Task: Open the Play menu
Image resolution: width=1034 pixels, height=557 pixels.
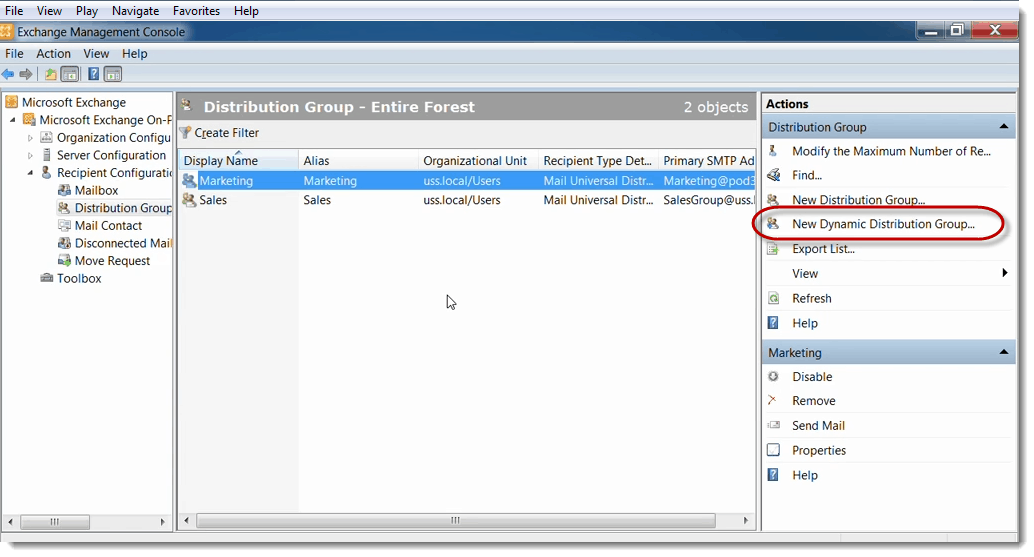Action: click(x=86, y=11)
